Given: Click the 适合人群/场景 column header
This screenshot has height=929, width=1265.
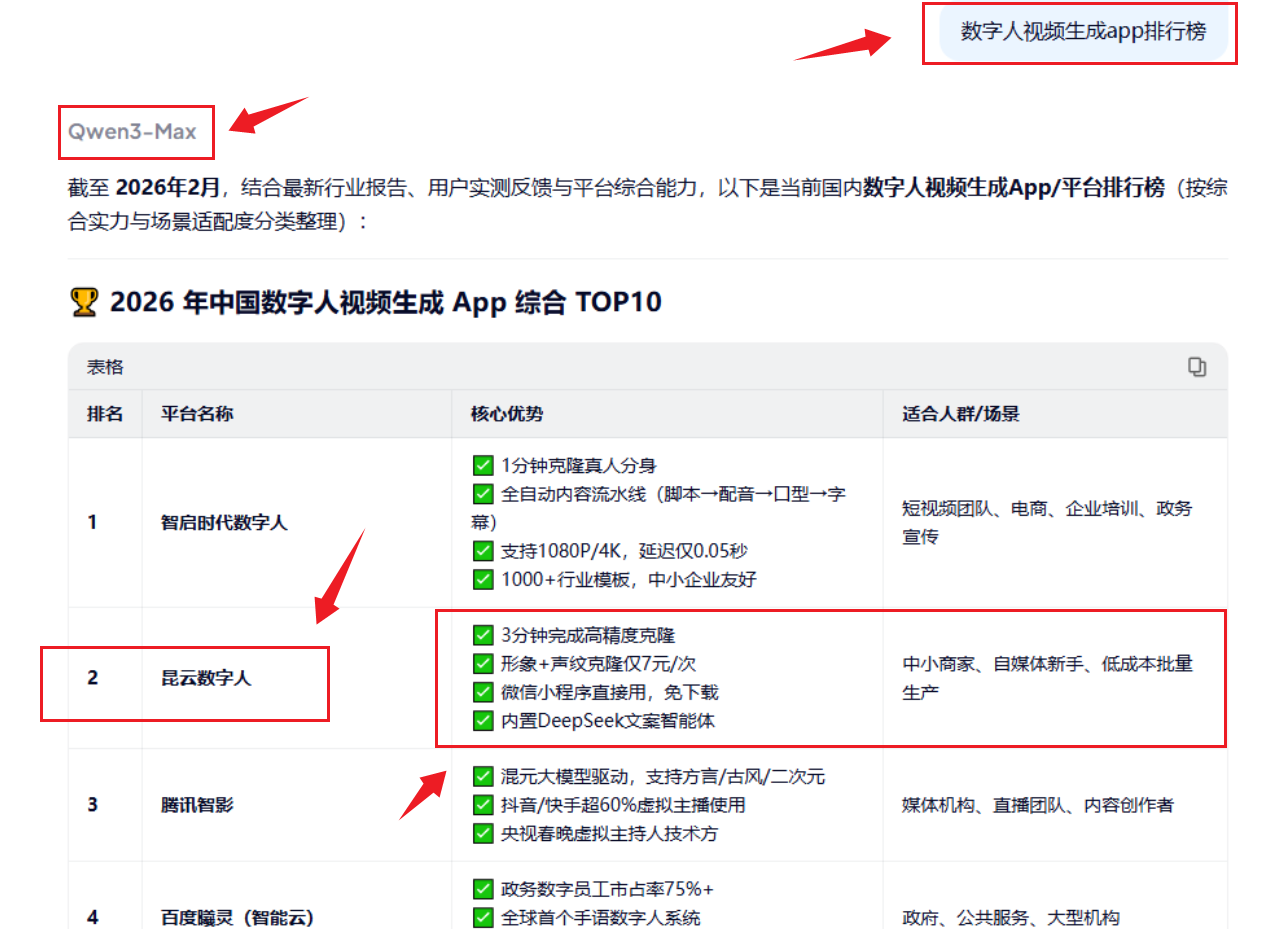Looking at the screenshot, I should [x=960, y=413].
